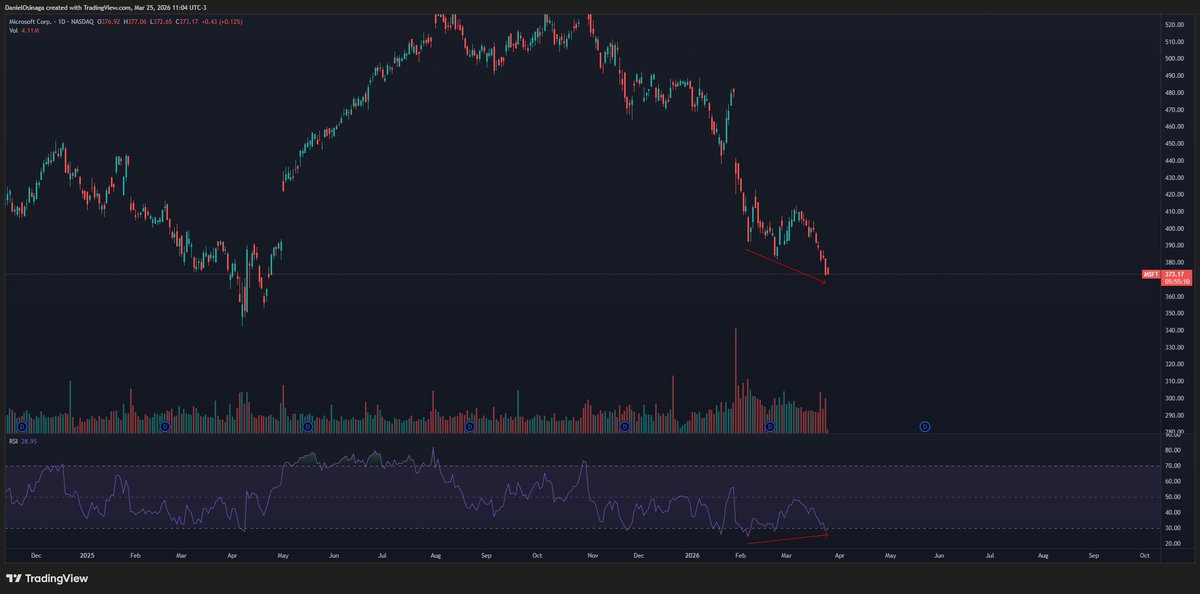Click the 2025 year label on time axis
The height and width of the screenshot is (594, 1200).
click(x=86, y=554)
